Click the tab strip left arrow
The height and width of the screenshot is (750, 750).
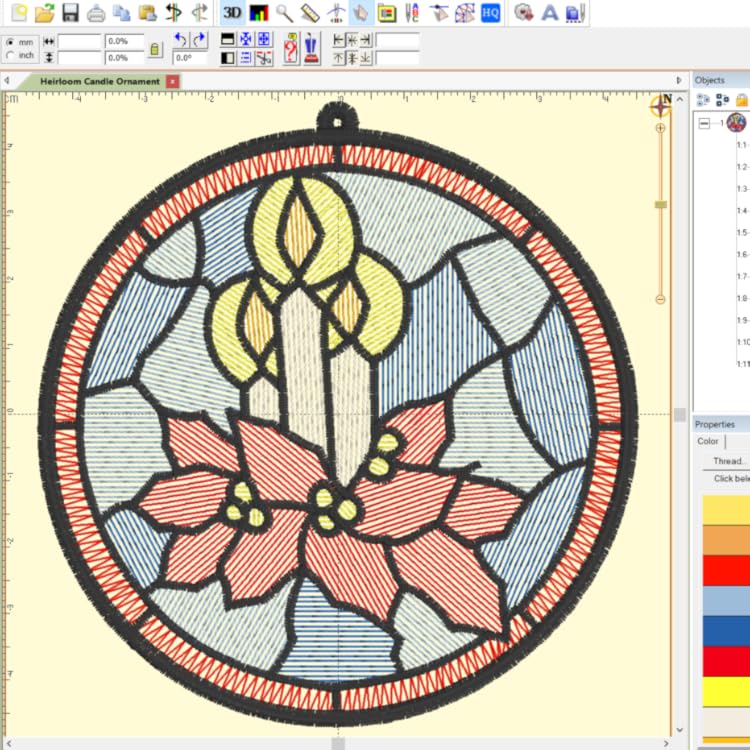tap(6, 81)
